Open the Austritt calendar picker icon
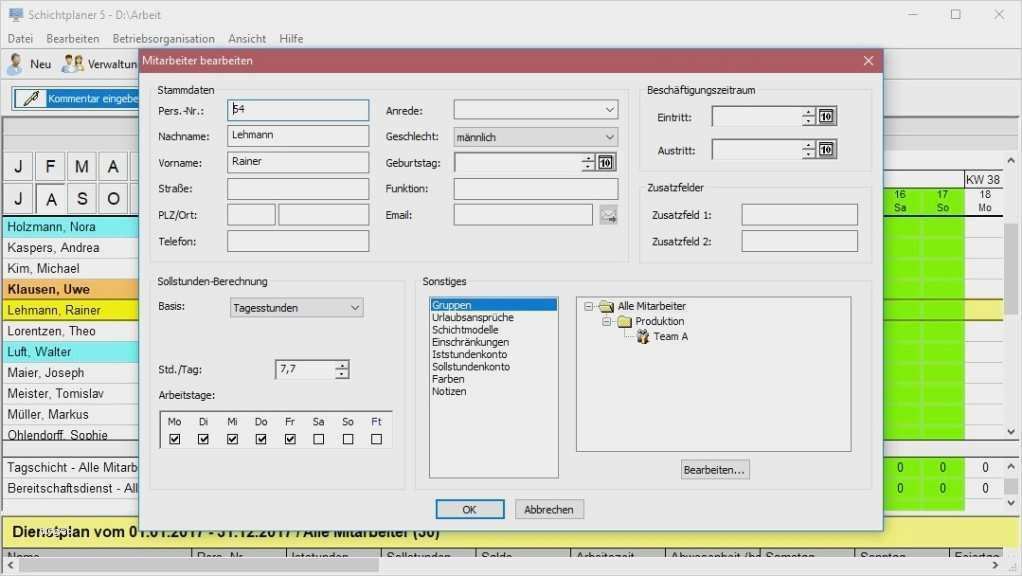The height and width of the screenshot is (576, 1022). 824,149
